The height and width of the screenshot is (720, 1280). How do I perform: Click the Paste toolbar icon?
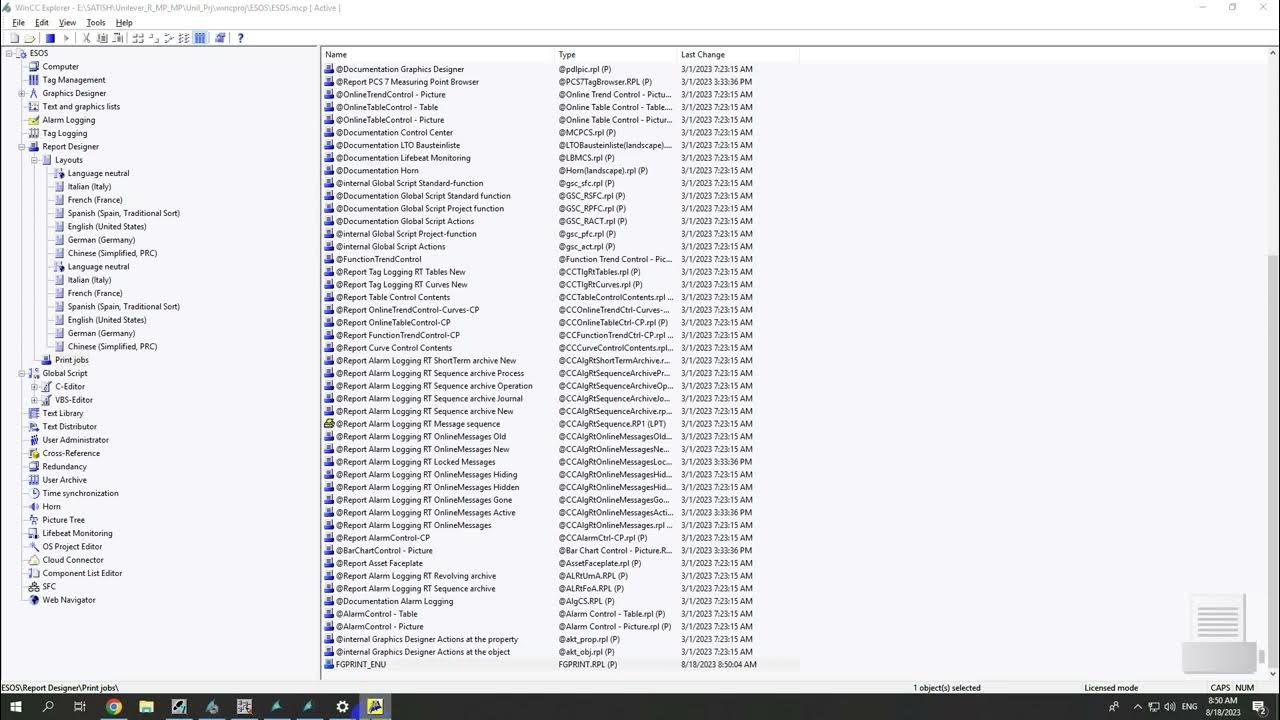[117, 38]
